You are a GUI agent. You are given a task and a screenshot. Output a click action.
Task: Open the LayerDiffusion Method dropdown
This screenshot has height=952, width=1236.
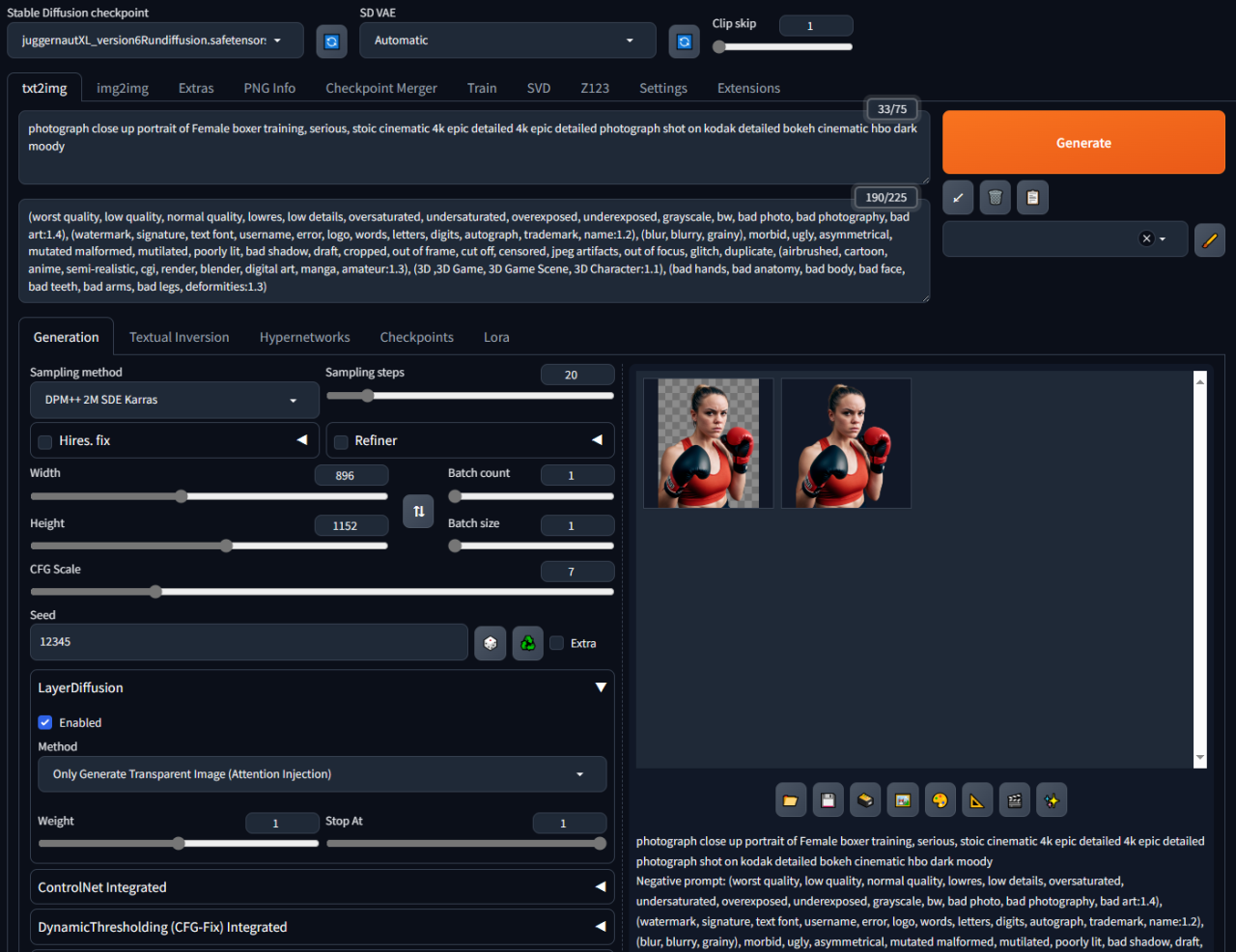tap(323, 774)
